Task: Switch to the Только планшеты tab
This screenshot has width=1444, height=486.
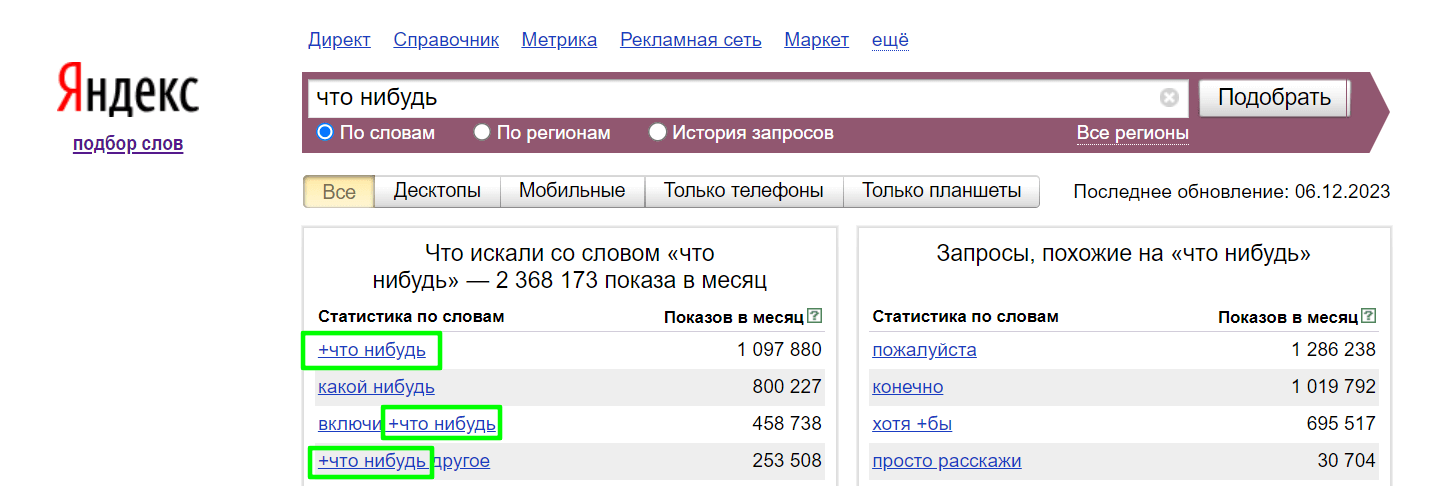Action: pyautogui.click(x=942, y=191)
